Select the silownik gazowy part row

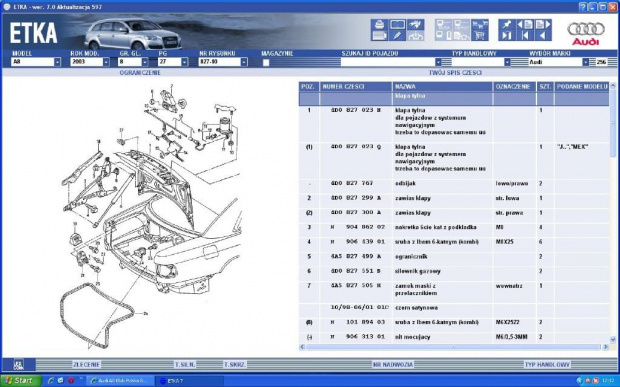[454, 271]
